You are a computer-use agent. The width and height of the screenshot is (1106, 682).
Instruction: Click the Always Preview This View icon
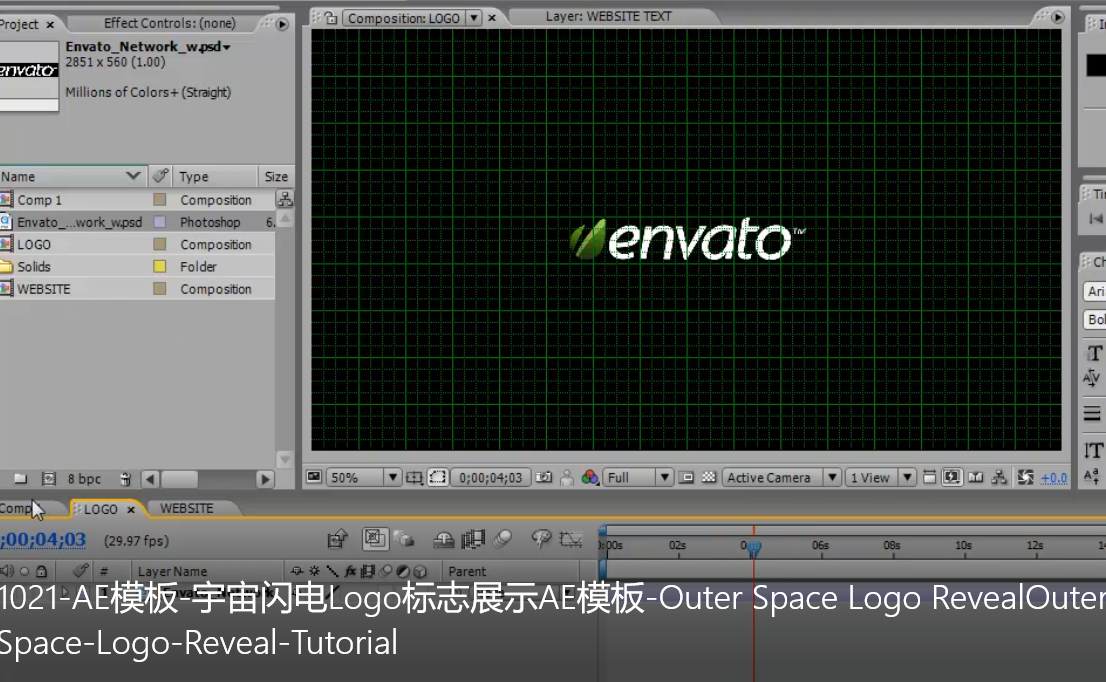(x=314, y=477)
